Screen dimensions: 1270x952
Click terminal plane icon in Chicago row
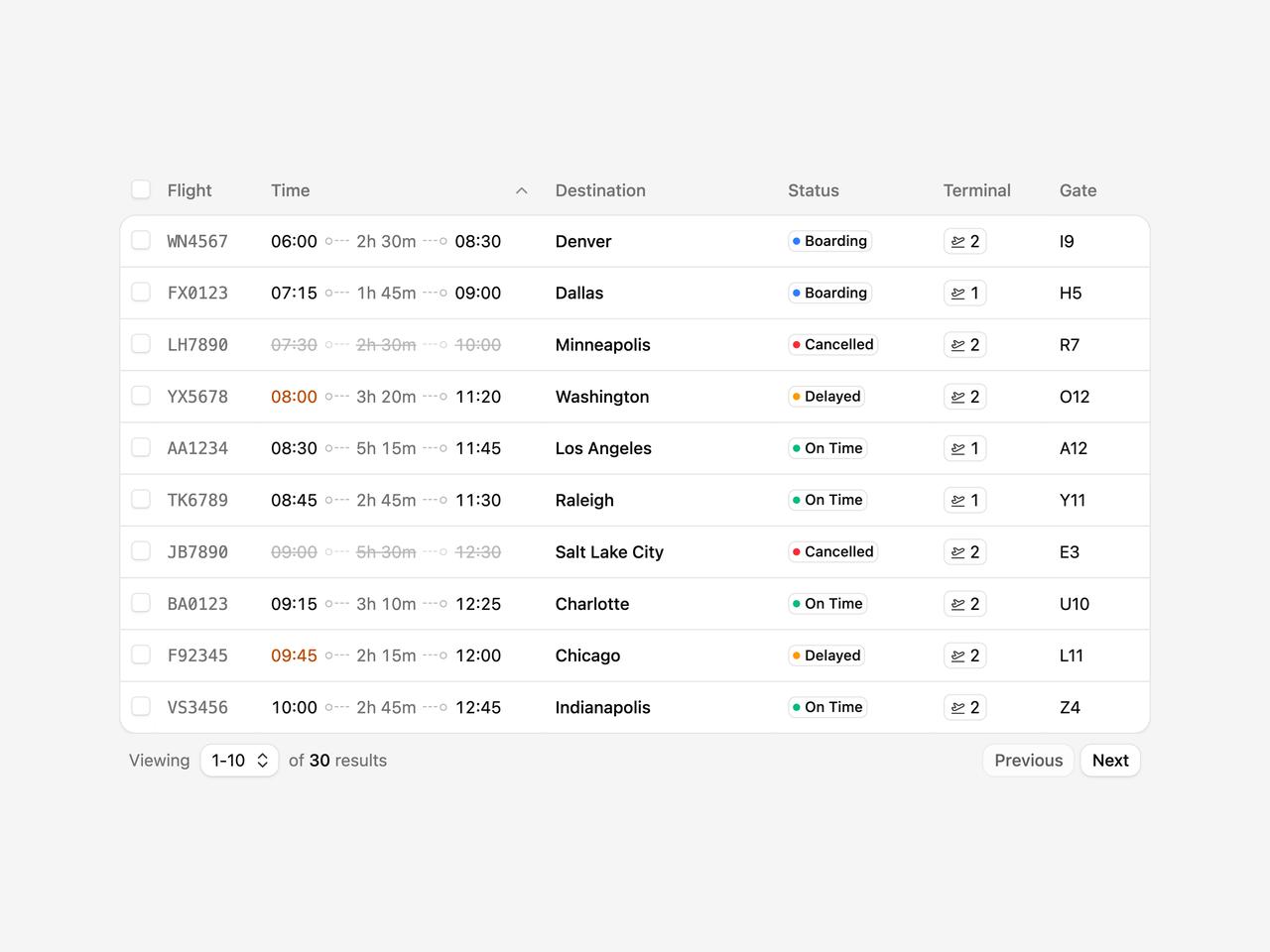[x=957, y=655]
